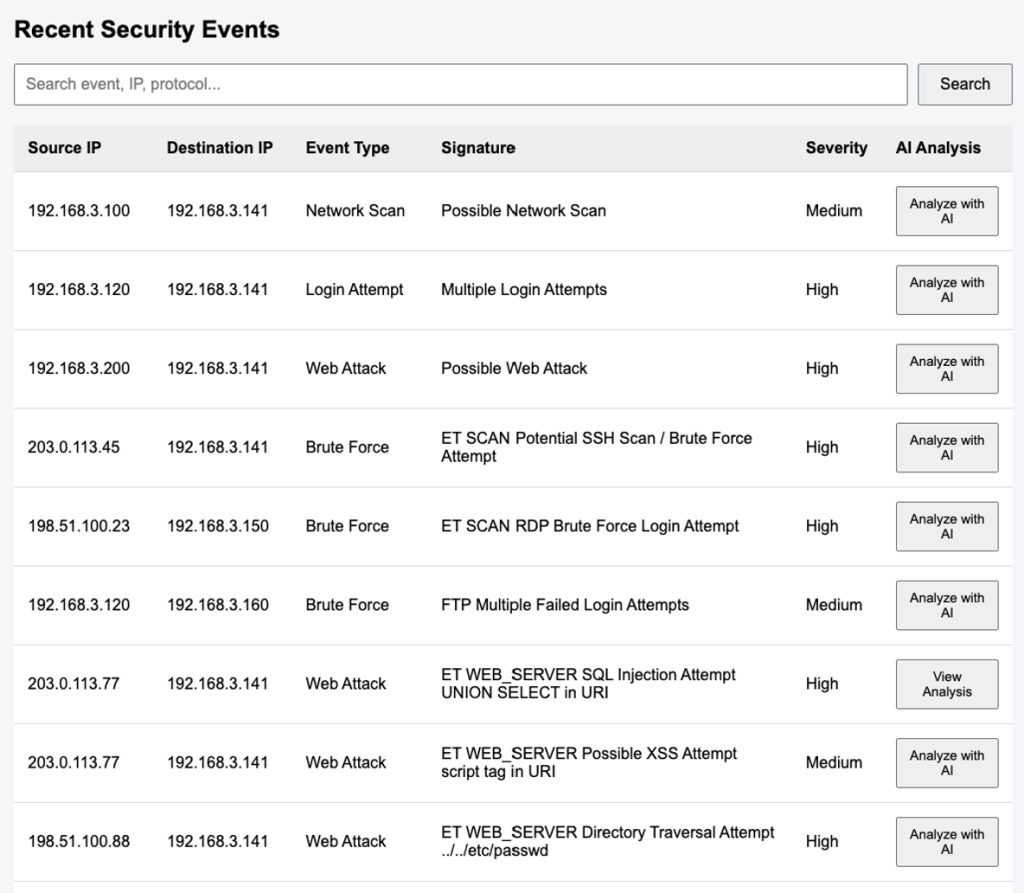Screen dimensions: 1024x893
Task: Click the Recent Security Events heading
Action: coord(147,29)
